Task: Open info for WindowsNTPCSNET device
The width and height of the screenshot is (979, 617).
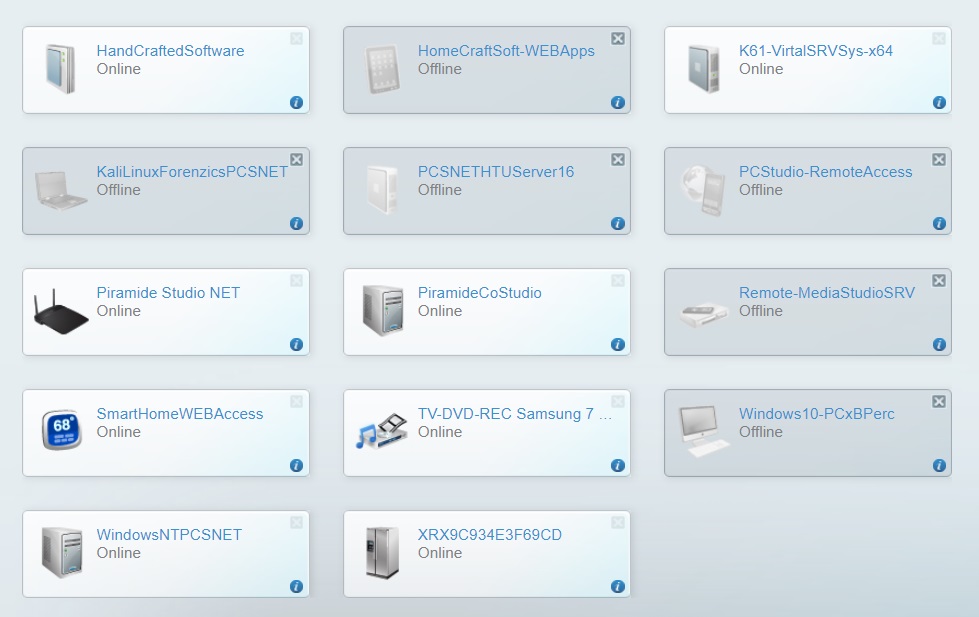Action: click(x=297, y=586)
